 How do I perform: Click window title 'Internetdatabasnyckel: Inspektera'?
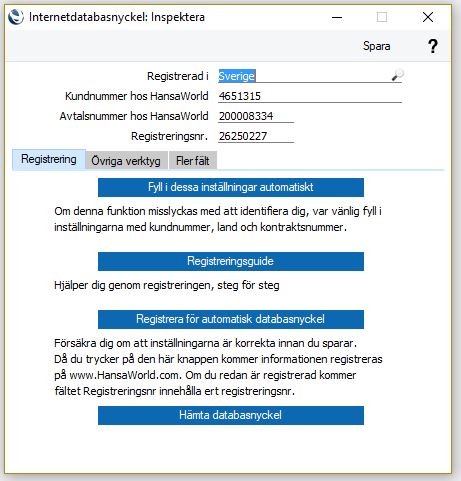117,17
